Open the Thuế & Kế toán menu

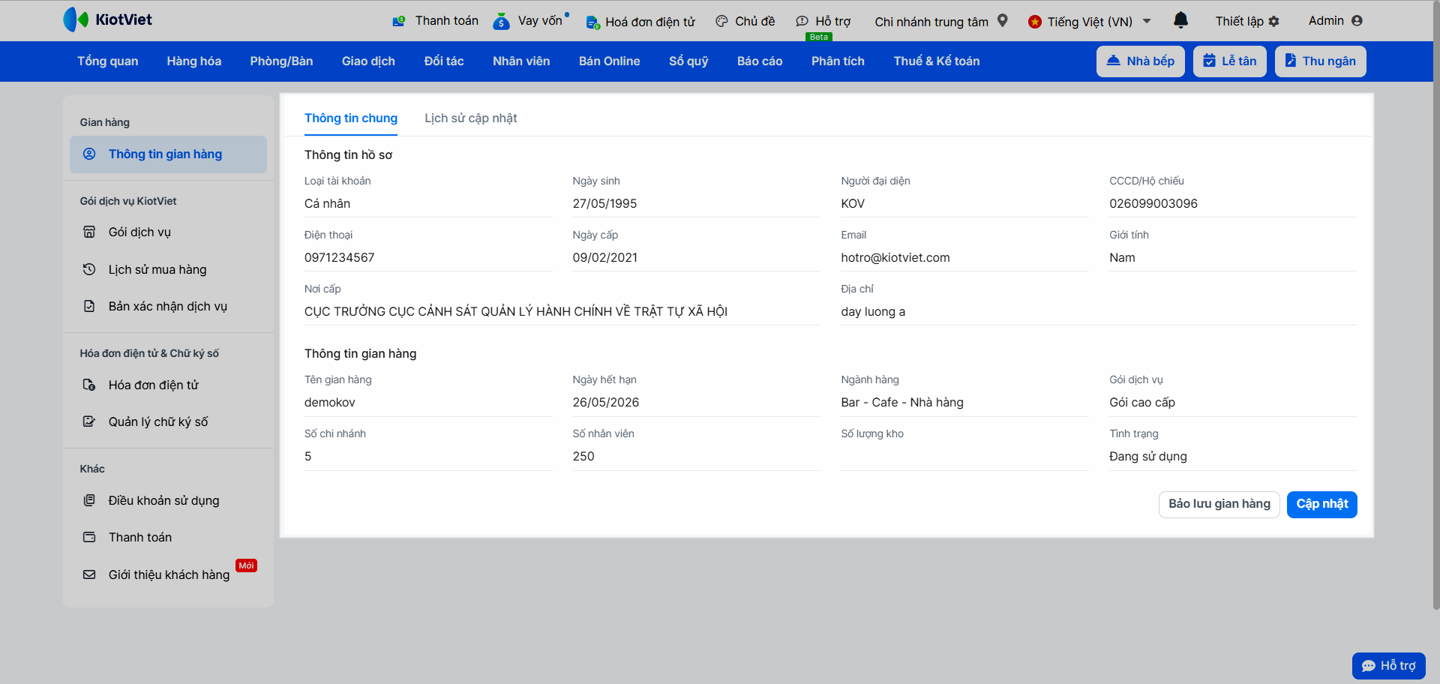(x=937, y=61)
